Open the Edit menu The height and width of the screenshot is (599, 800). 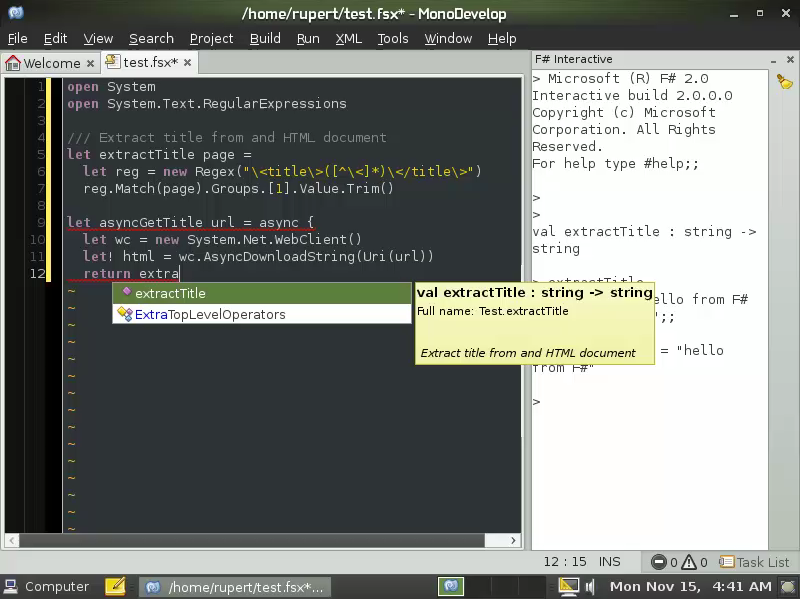pos(55,38)
